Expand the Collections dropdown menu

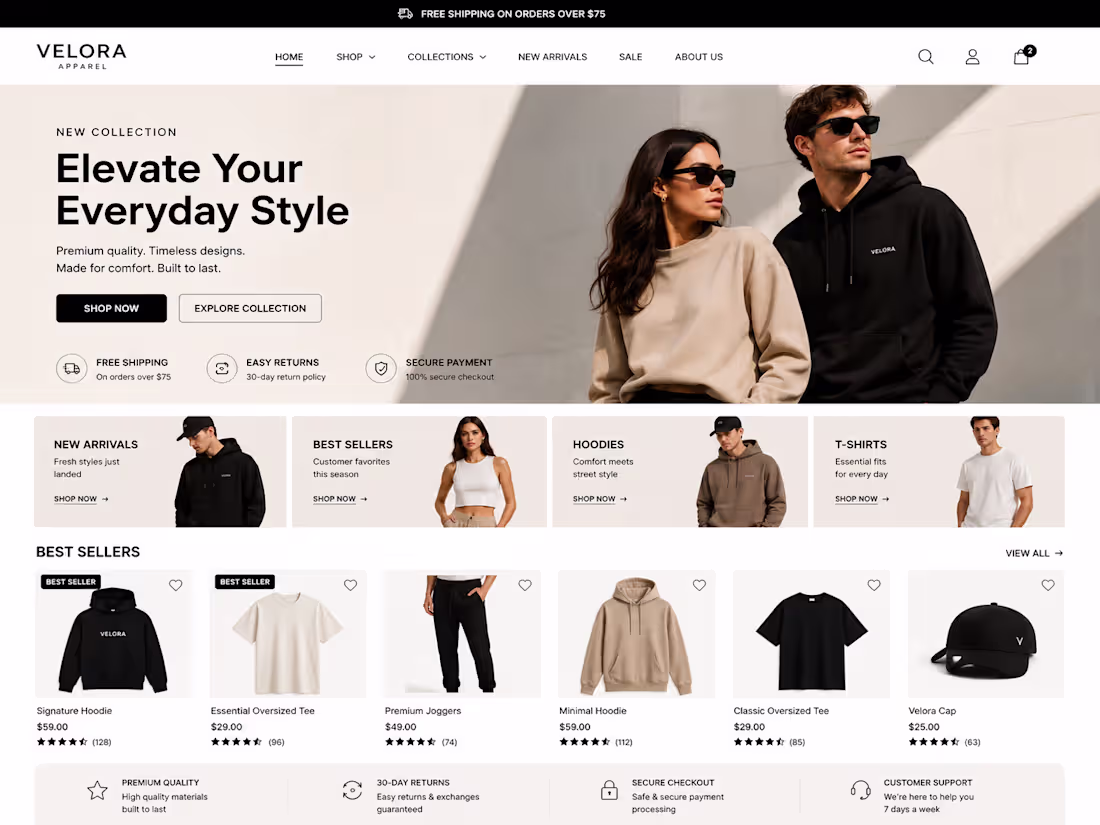447,57
